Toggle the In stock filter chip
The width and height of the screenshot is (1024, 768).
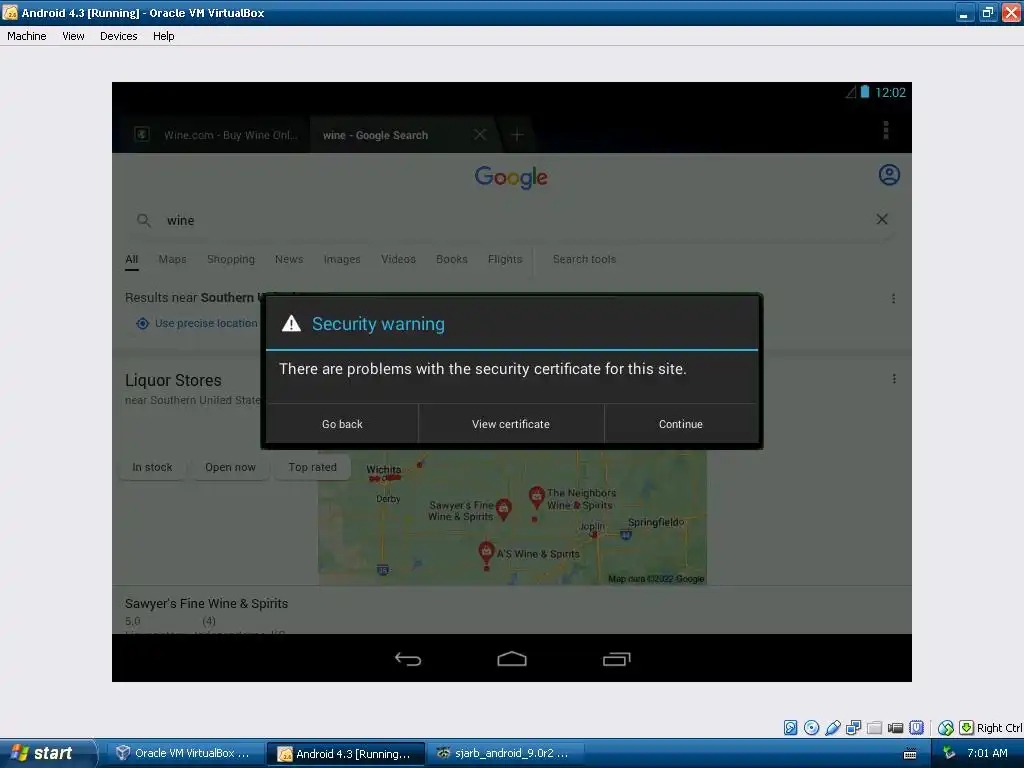pyautogui.click(x=152, y=468)
